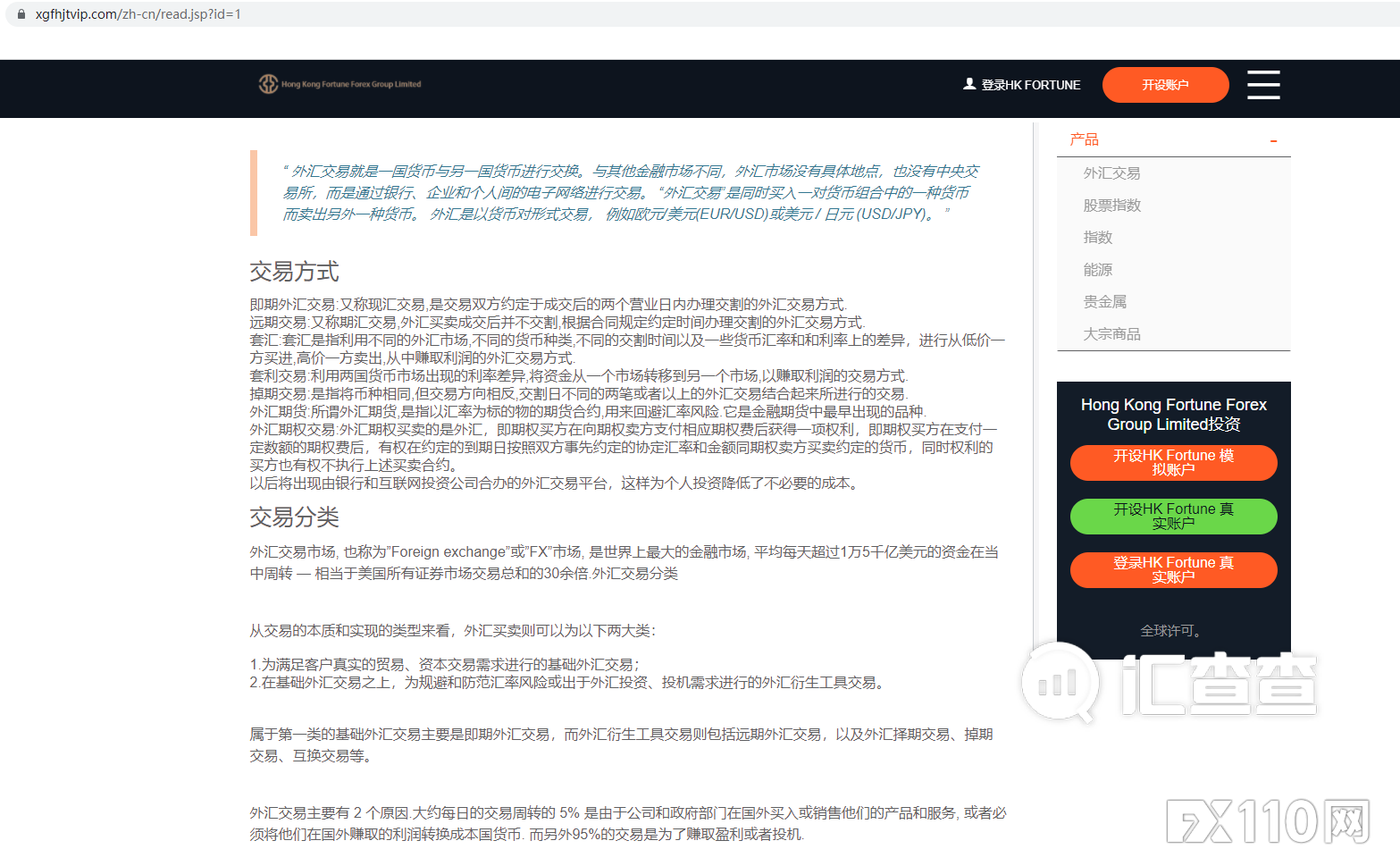The height and width of the screenshot is (866, 1400).
Task: Collapse the 产品 sidebar section
Action: click(x=1274, y=141)
